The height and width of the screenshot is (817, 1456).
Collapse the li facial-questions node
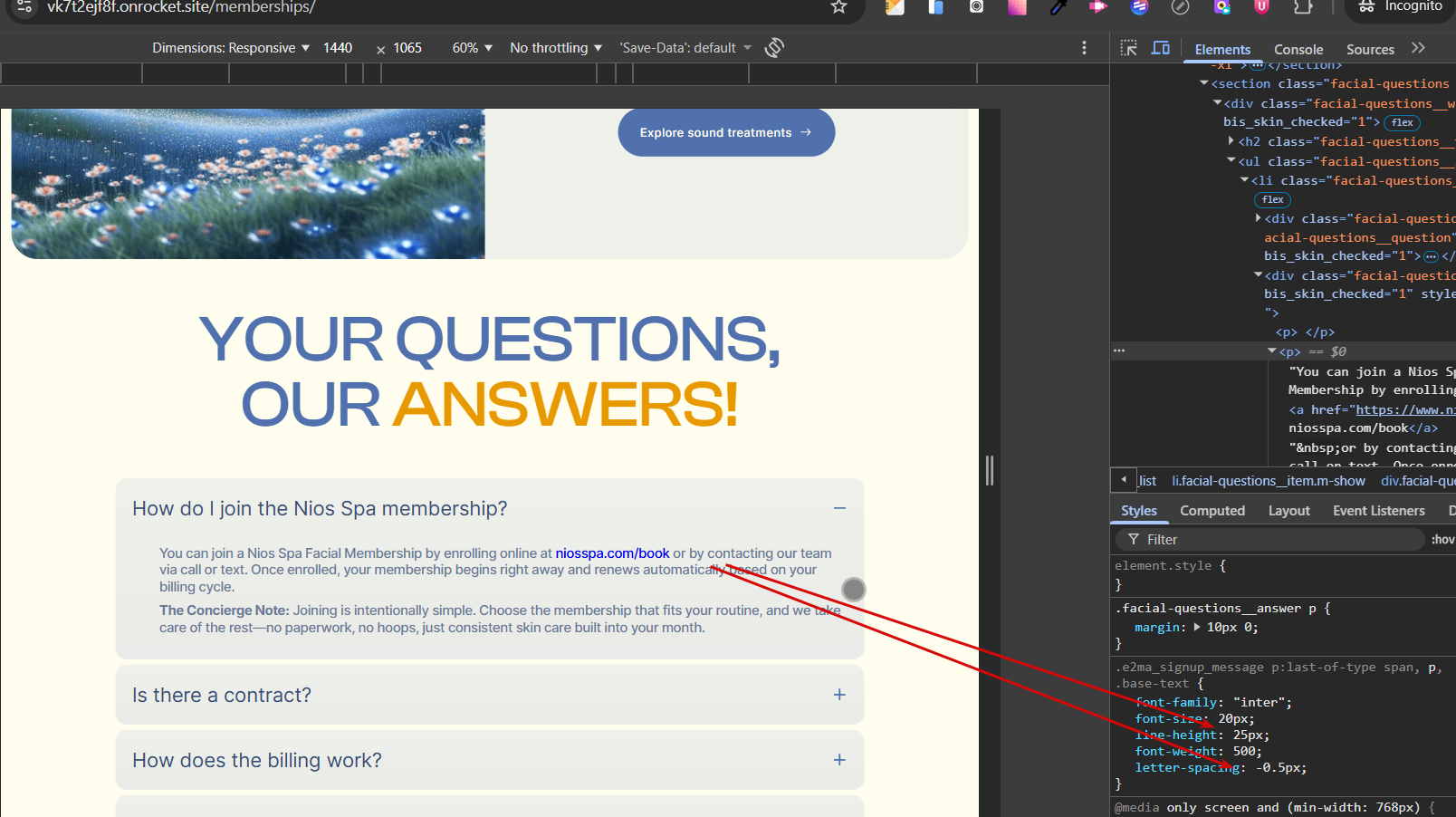(x=1244, y=180)
